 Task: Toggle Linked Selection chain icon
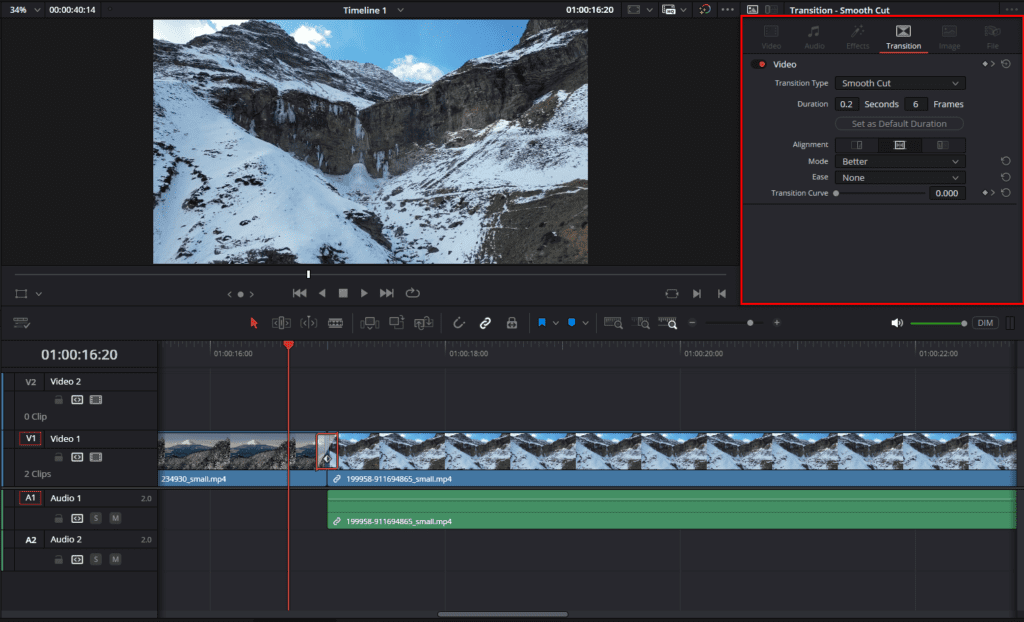[485, 323]
